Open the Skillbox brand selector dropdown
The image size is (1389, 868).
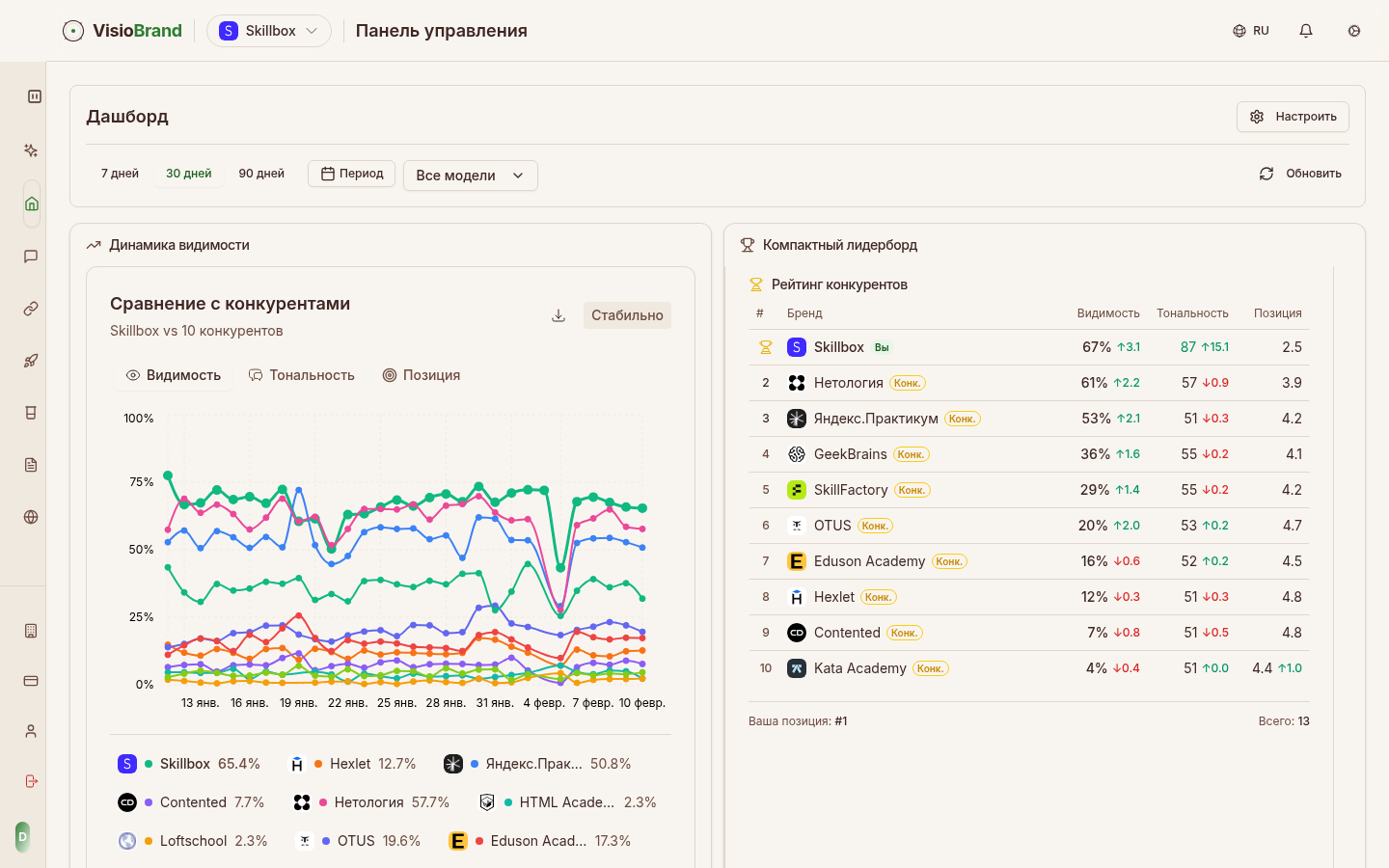(269, 31)
